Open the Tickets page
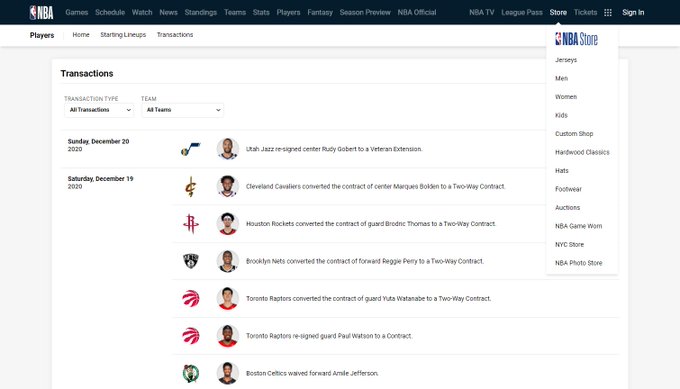Viewport: 680px width, 389px height. tap(585, 13)
